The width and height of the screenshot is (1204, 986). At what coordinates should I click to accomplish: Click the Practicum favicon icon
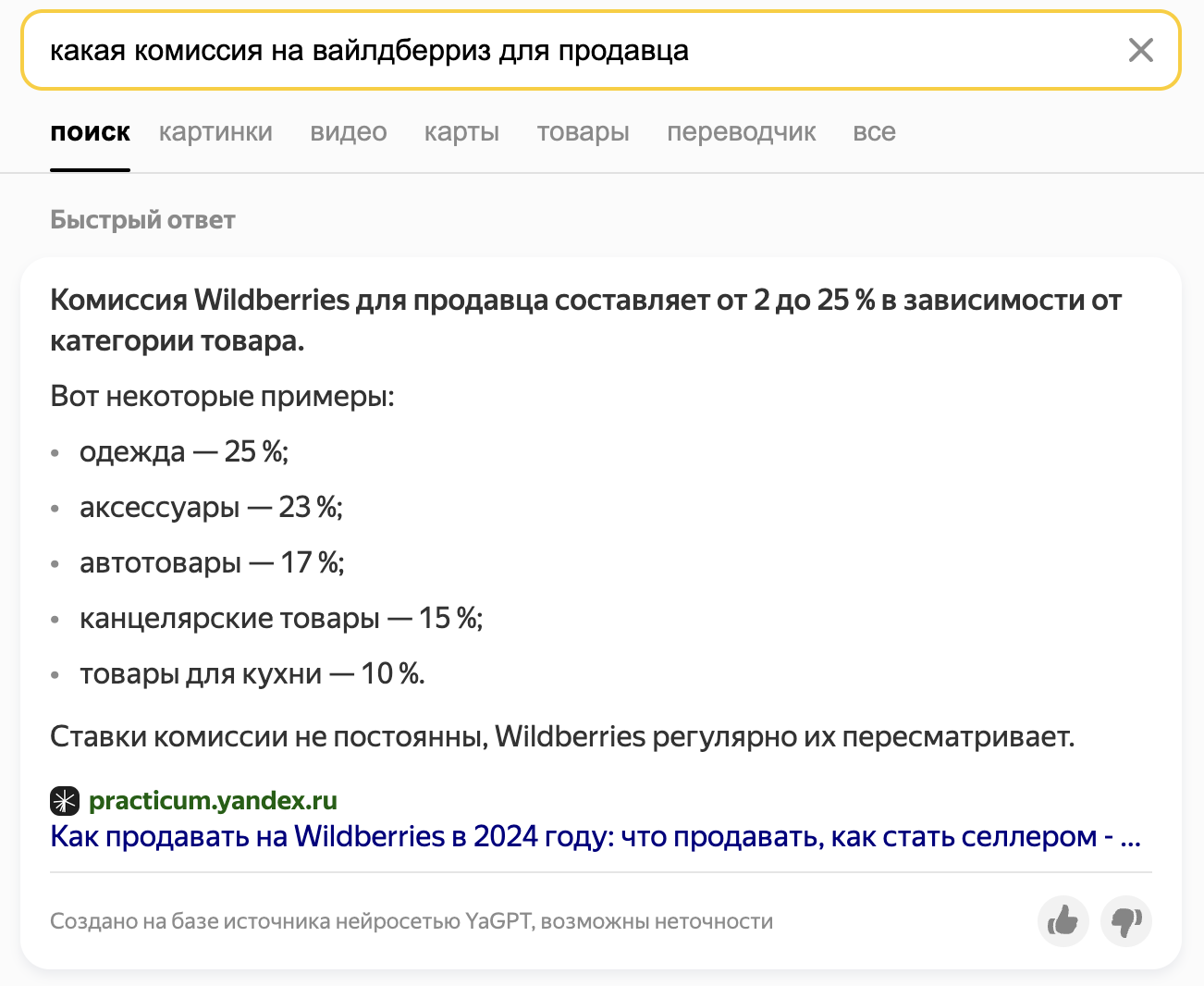[65, 800]
